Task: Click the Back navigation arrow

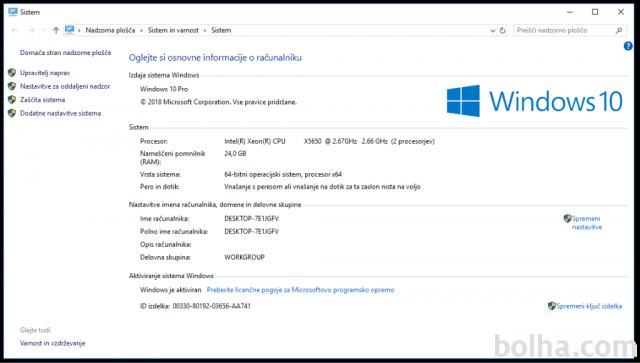Action: [15, 30]
